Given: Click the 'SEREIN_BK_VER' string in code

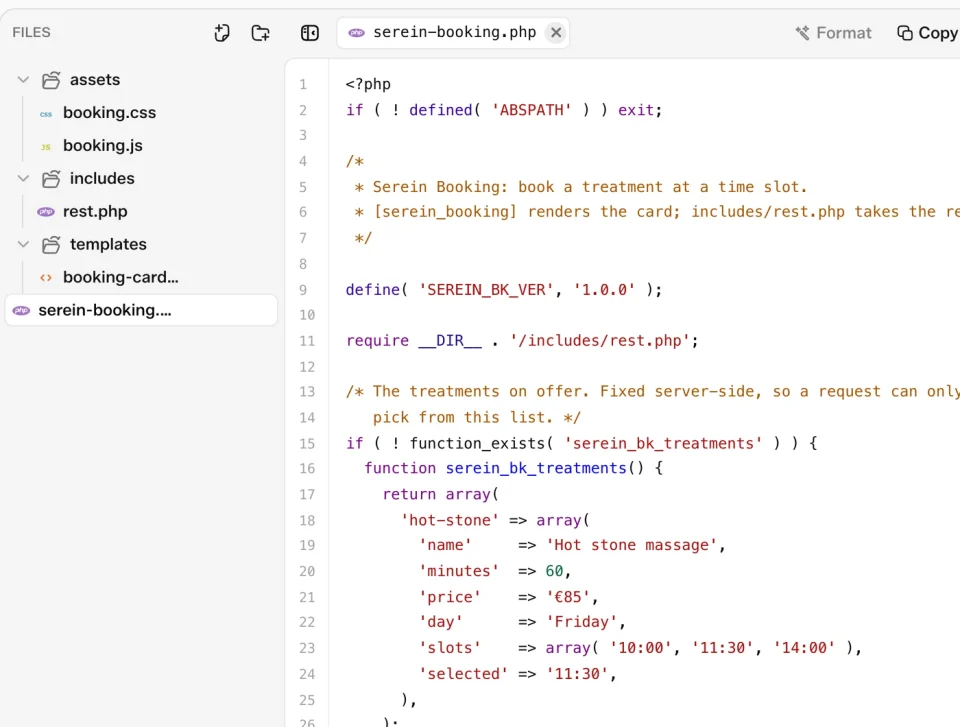Looking at the screenshot, I should 487,290.
